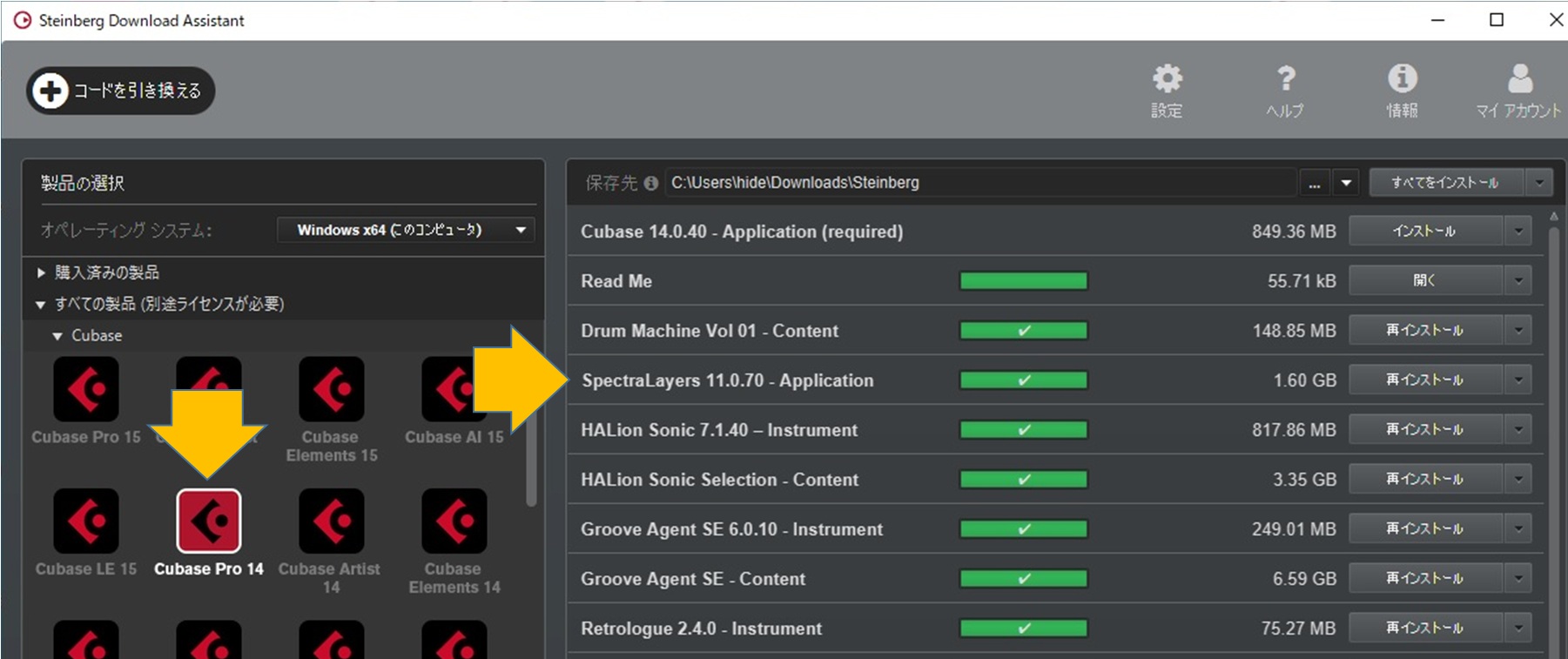
Task: Click the SpectraLayers 11.0.70 download progress bar
Action: click(1023, 380)
